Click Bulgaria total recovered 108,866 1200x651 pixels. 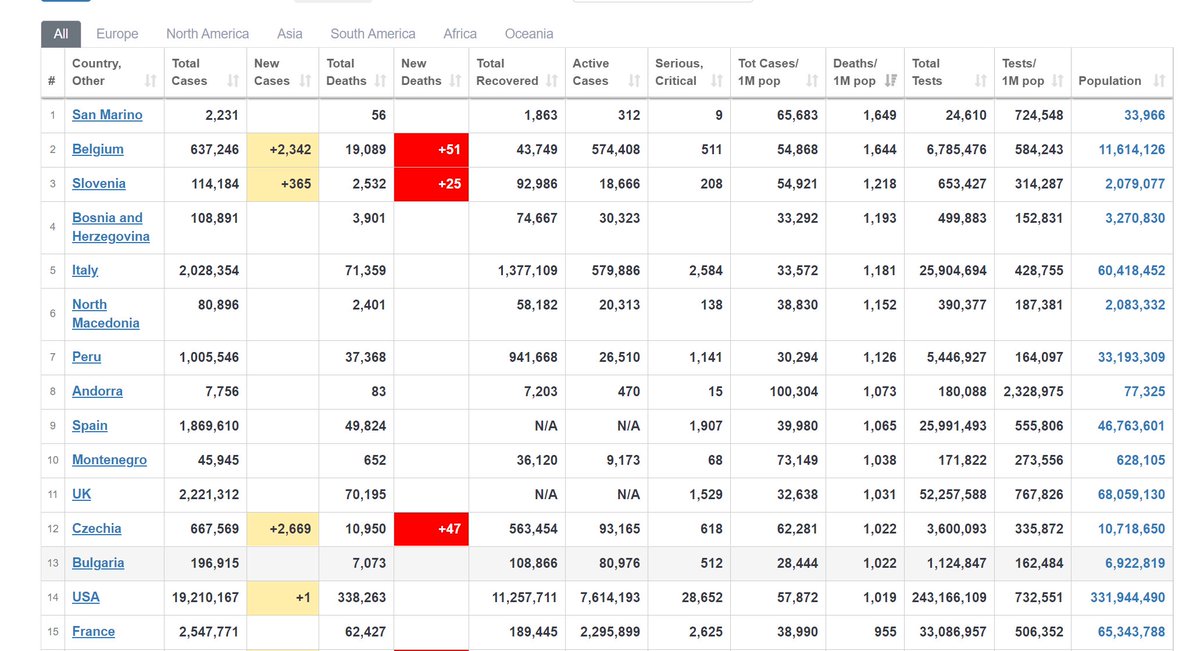(x=532, y=563)
